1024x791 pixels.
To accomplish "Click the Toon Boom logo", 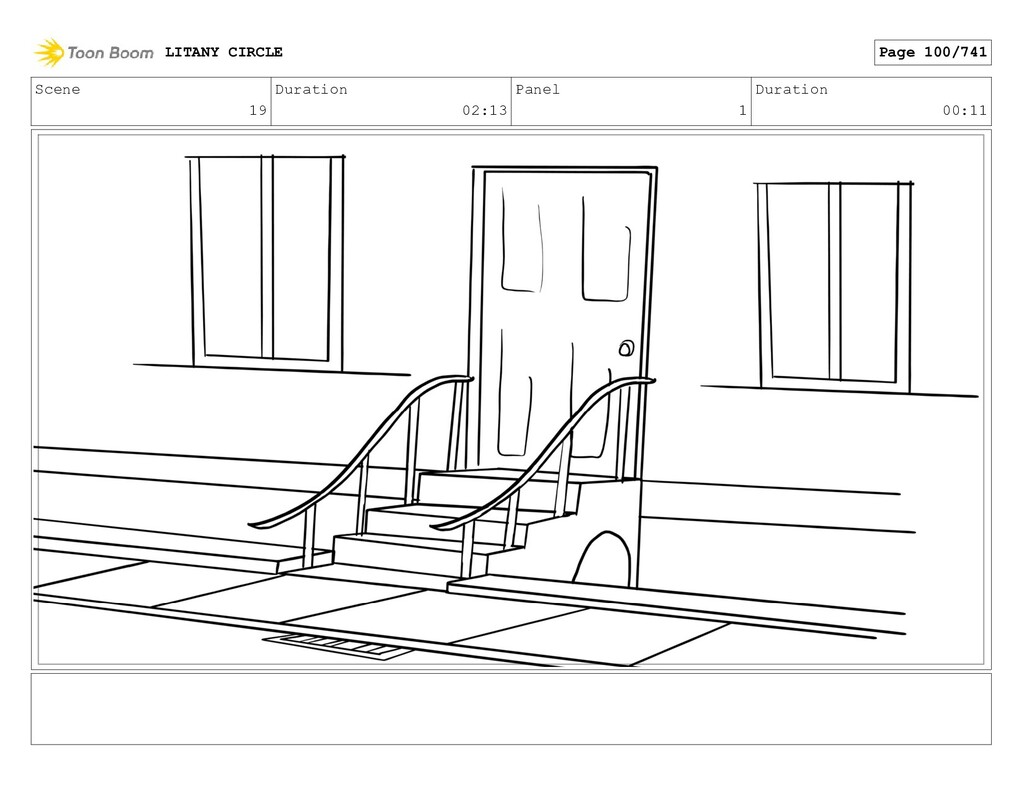I will (94, 52).
